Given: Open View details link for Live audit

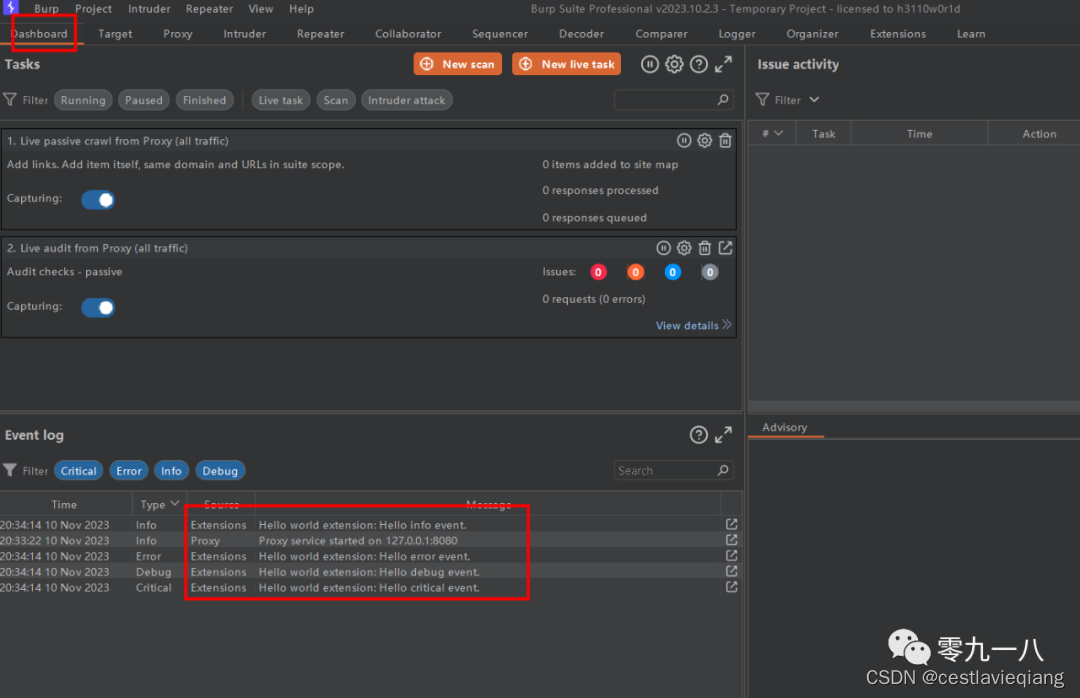Looking at the screenshot, I should [x=693, y=325].
